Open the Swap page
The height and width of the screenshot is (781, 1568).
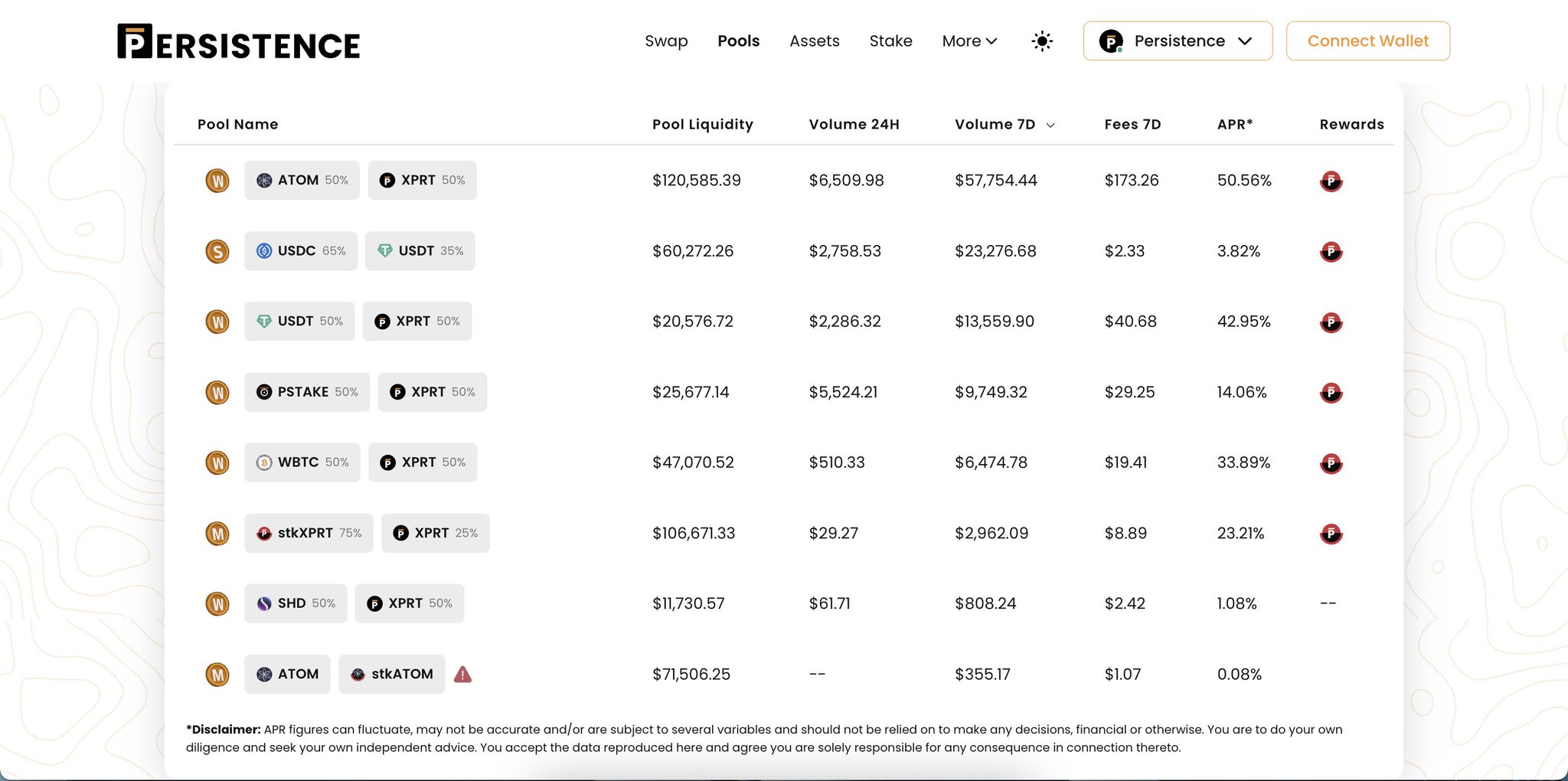click(x=666, y=41)
